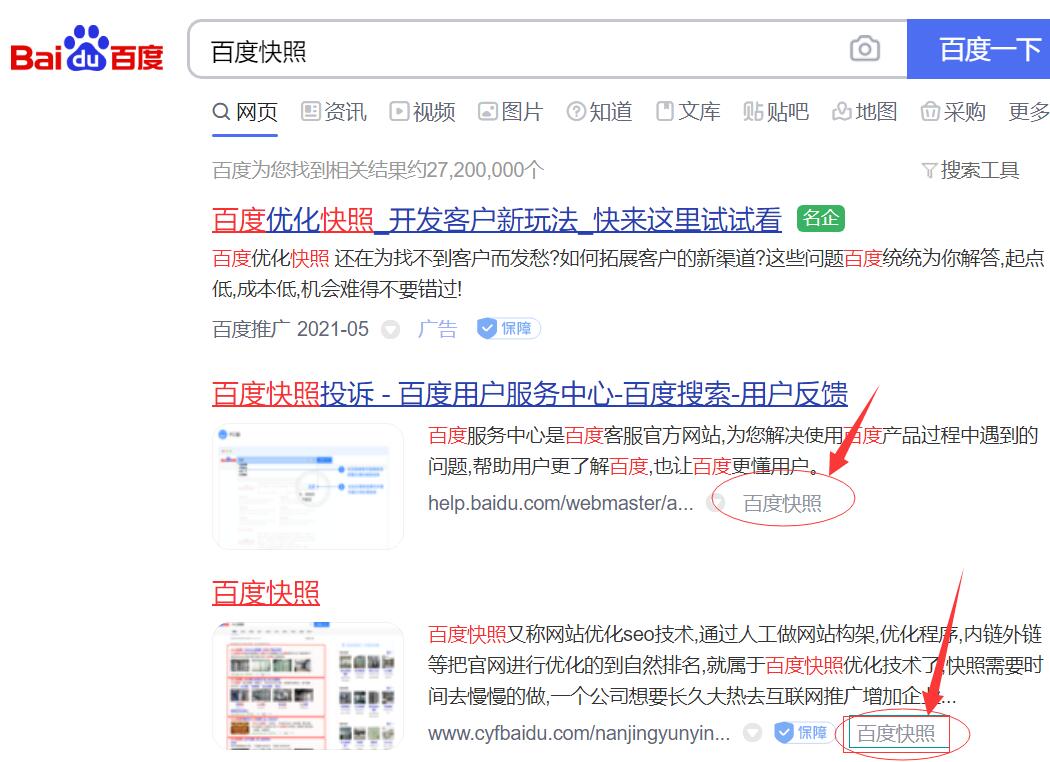
Task: Expand the 更多 tab menu
Action: 1029,112
